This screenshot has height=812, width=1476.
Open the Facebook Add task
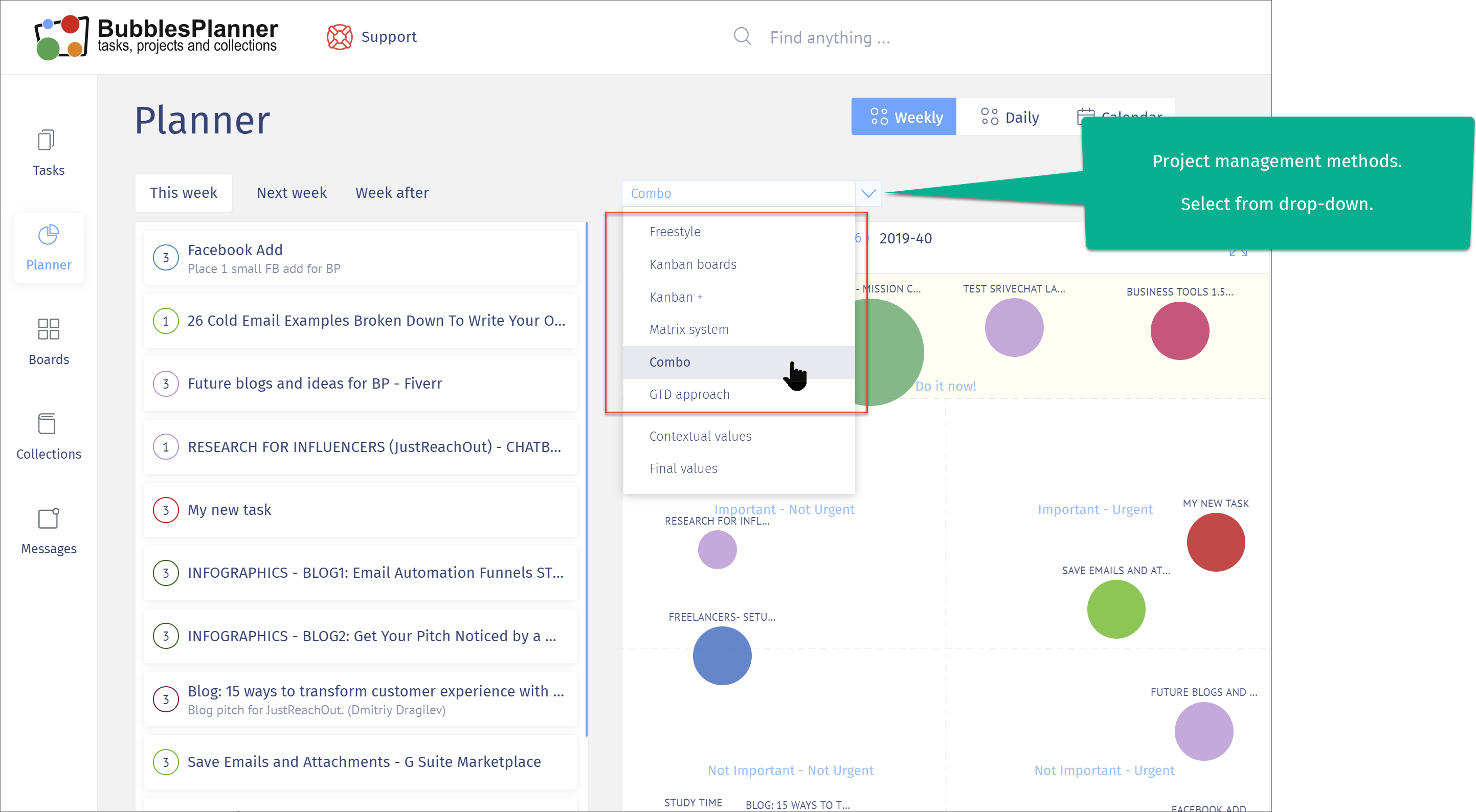[361, 258]
